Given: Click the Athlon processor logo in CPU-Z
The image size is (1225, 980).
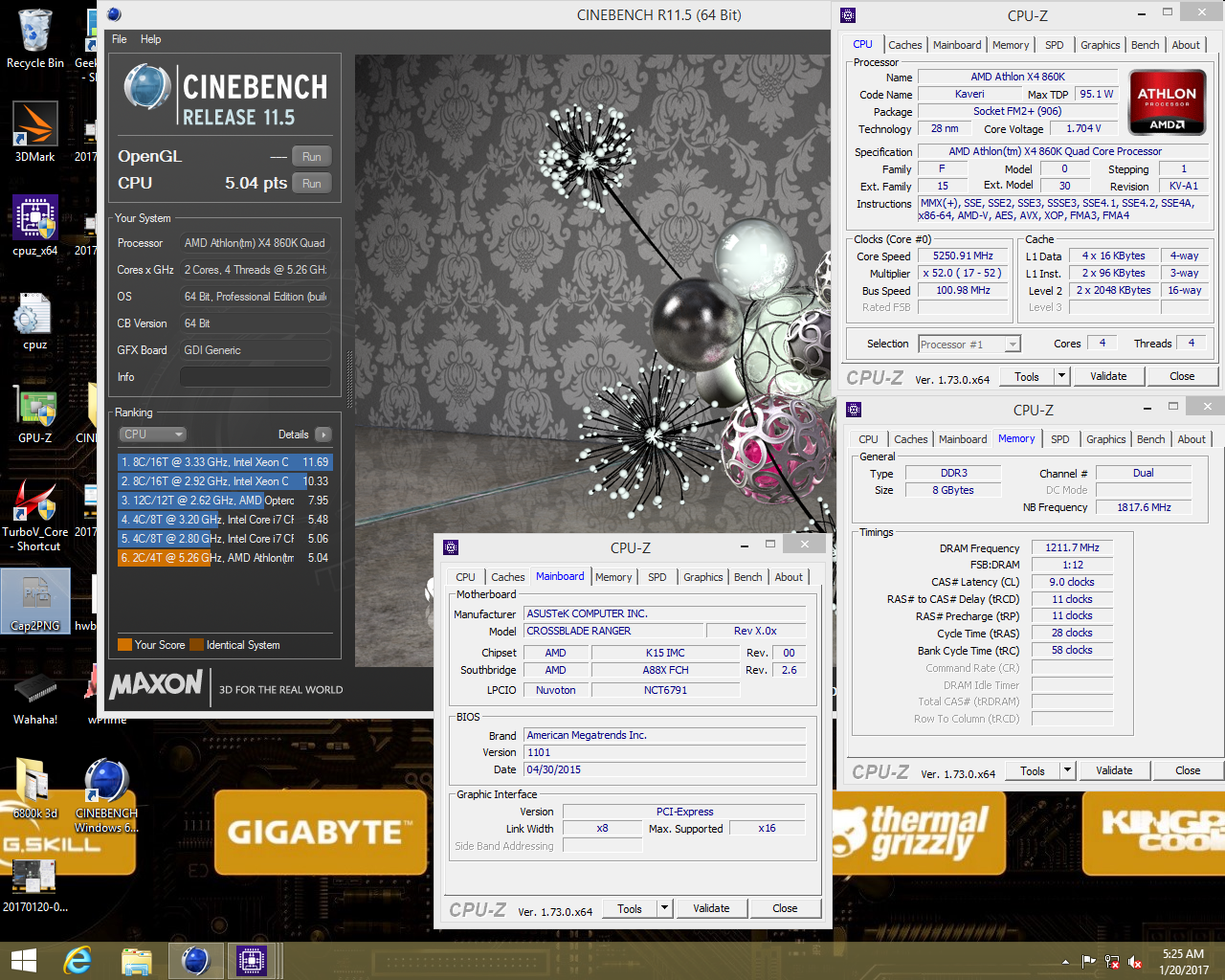Looking at the screenshot, I should coord(1167,102).
